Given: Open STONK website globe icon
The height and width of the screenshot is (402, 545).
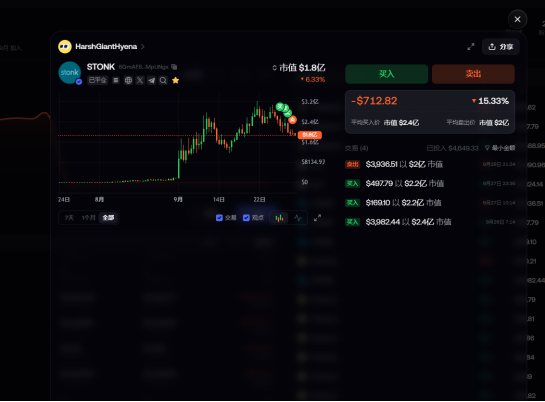Looking at the screenshot, I should [128, 80].
